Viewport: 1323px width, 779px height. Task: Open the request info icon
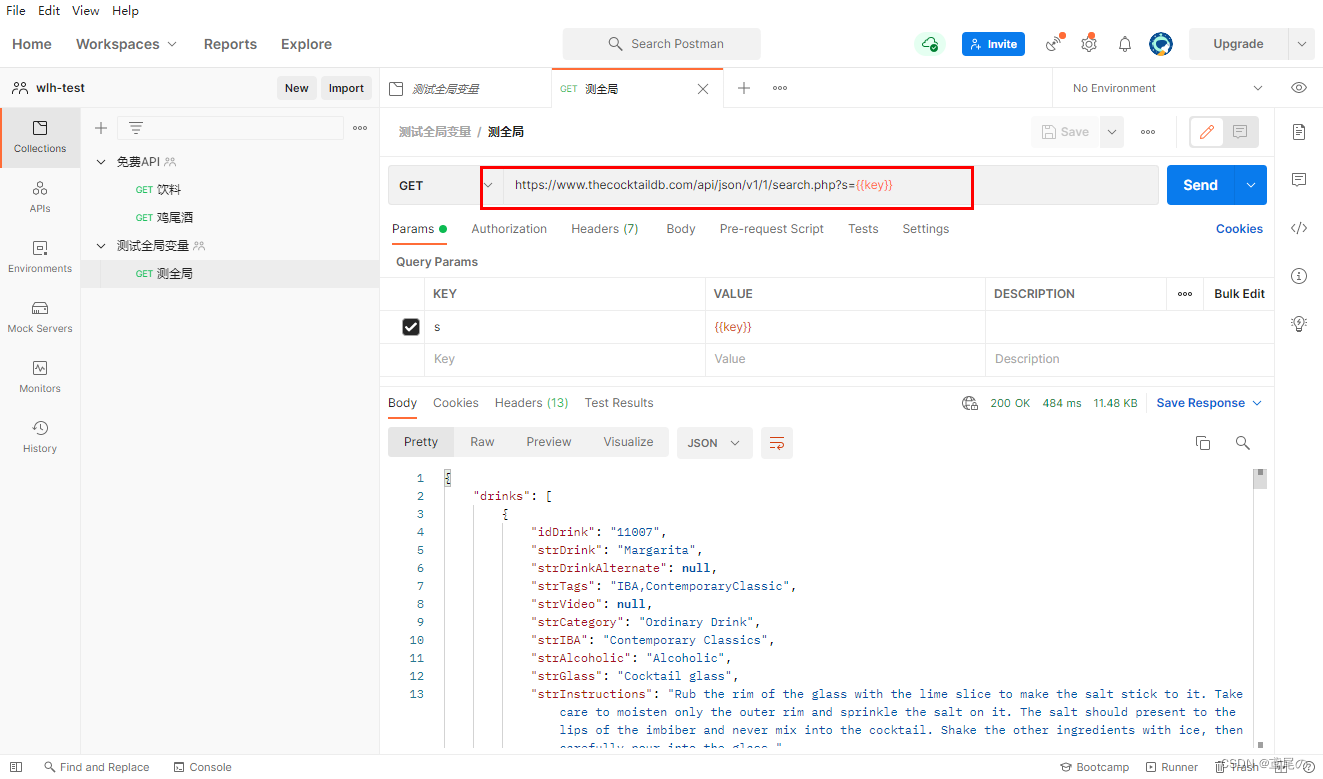point(1299,276)
